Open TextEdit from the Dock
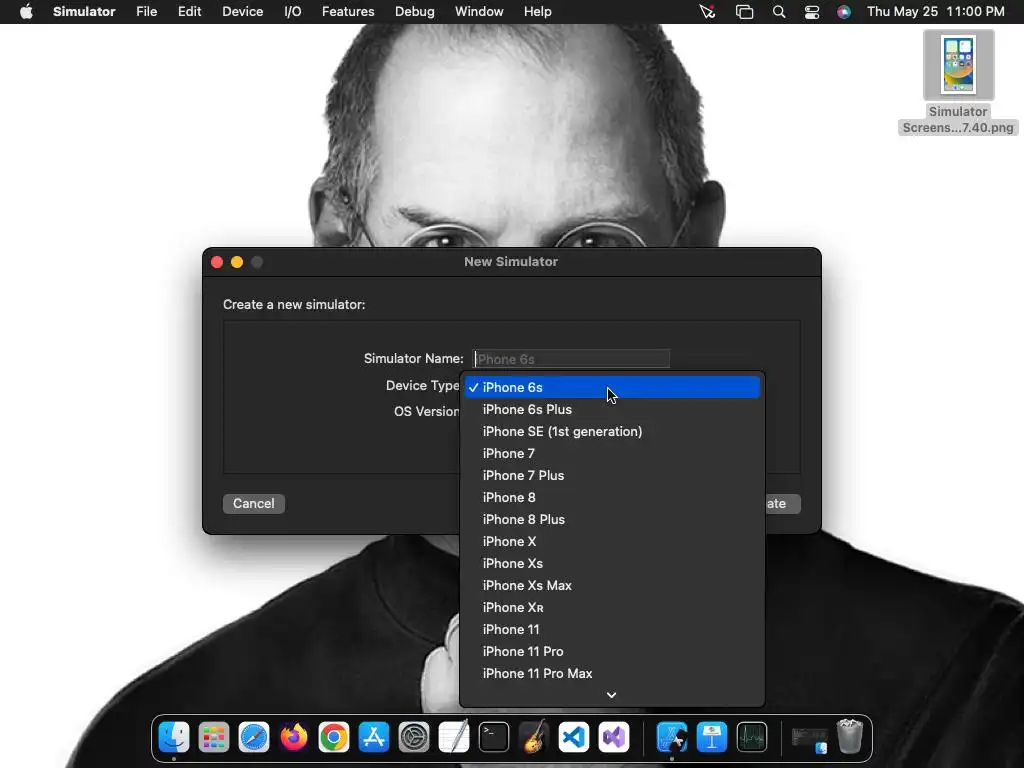The height and width of the screenshot is (768, 1024). click(454, 737)
